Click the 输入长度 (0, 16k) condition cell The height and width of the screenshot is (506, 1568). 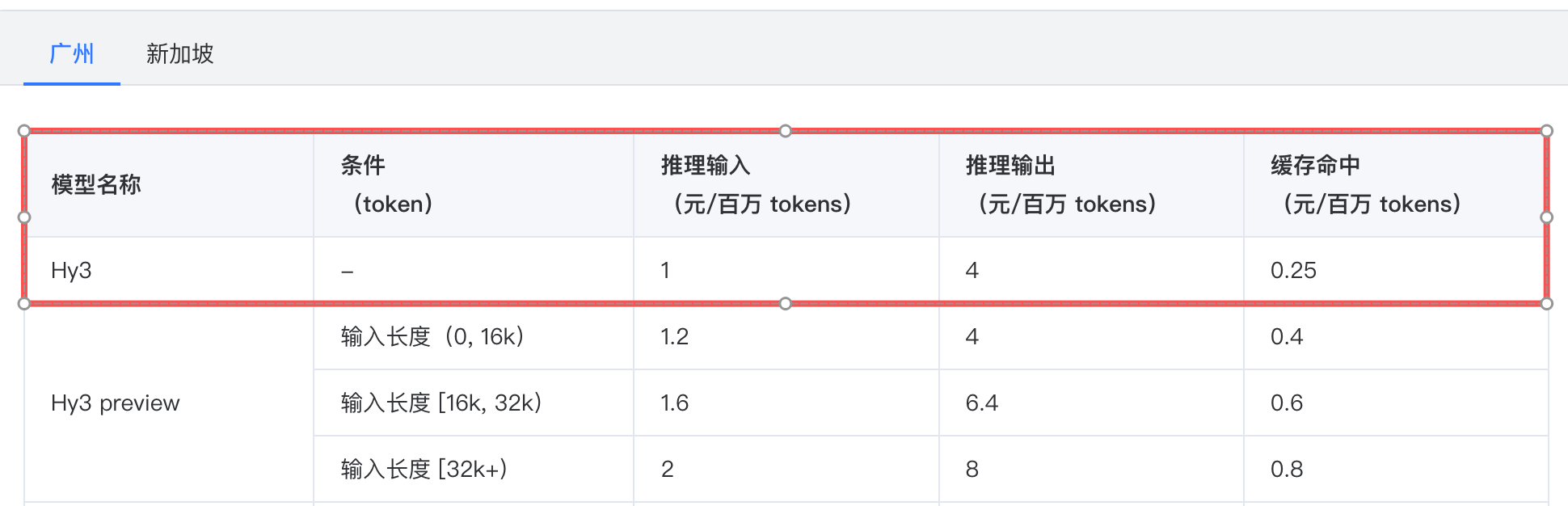click(474, 336)
